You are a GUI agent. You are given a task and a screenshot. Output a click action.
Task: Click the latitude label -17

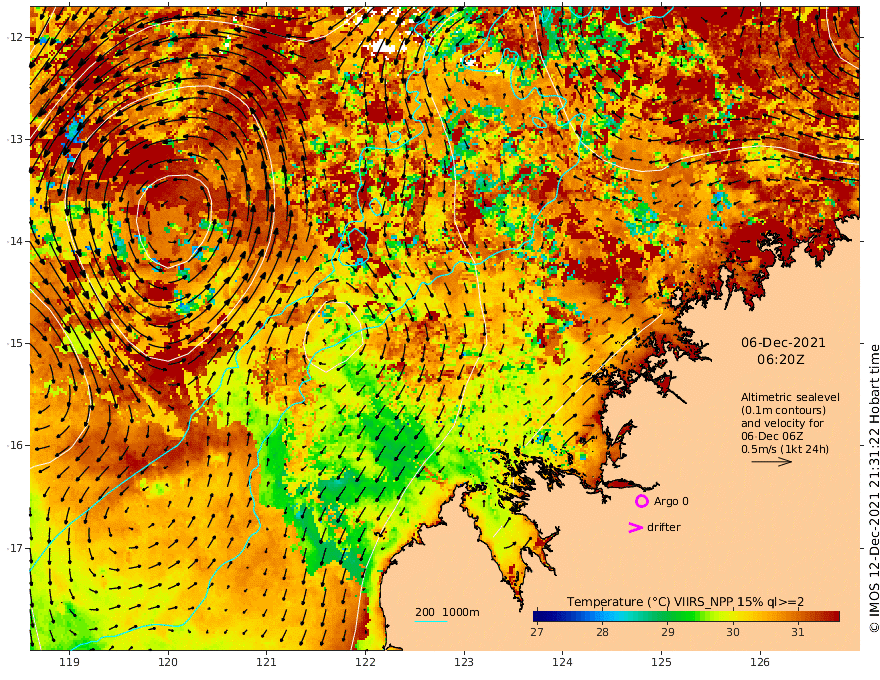coord(16,548)
